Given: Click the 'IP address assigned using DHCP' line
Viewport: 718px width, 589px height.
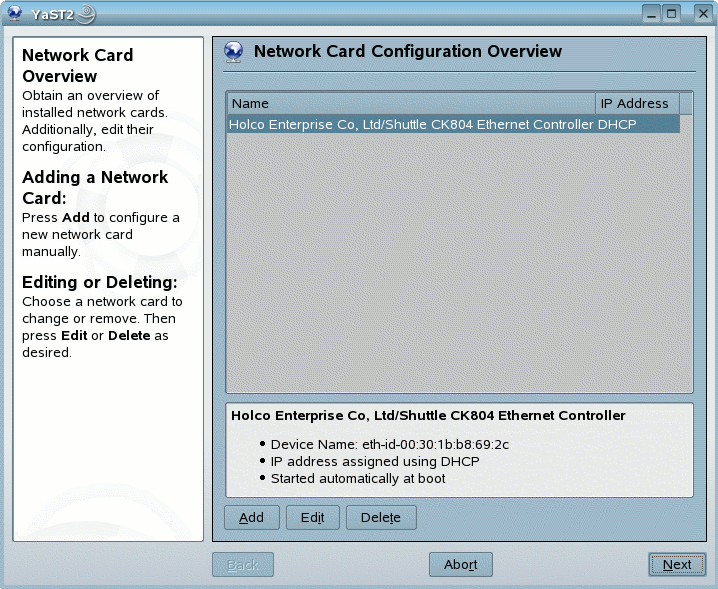Looking at the screenshot, I should 375,462.
